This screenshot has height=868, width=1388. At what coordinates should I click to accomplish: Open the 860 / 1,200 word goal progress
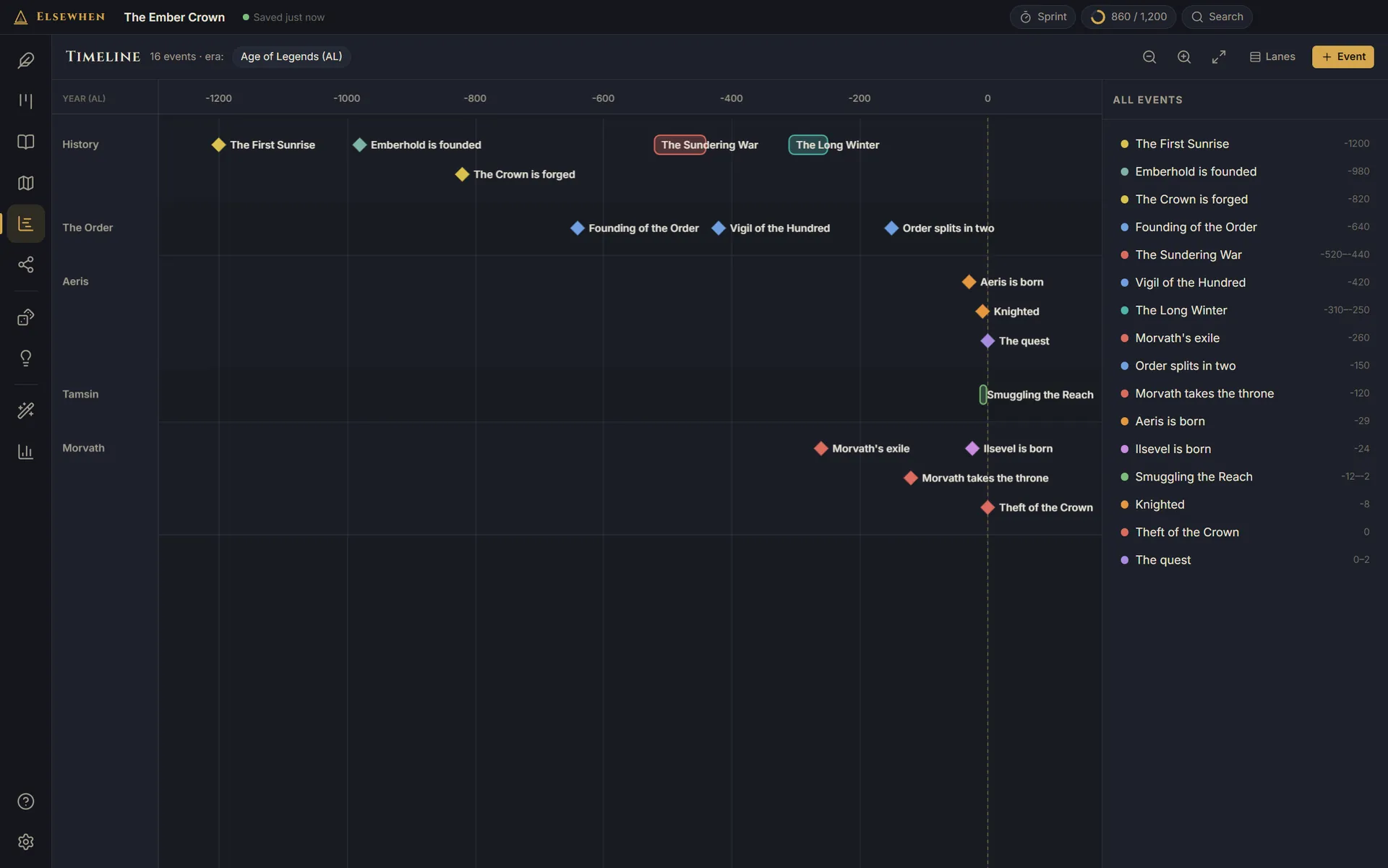click(1128, 17)
